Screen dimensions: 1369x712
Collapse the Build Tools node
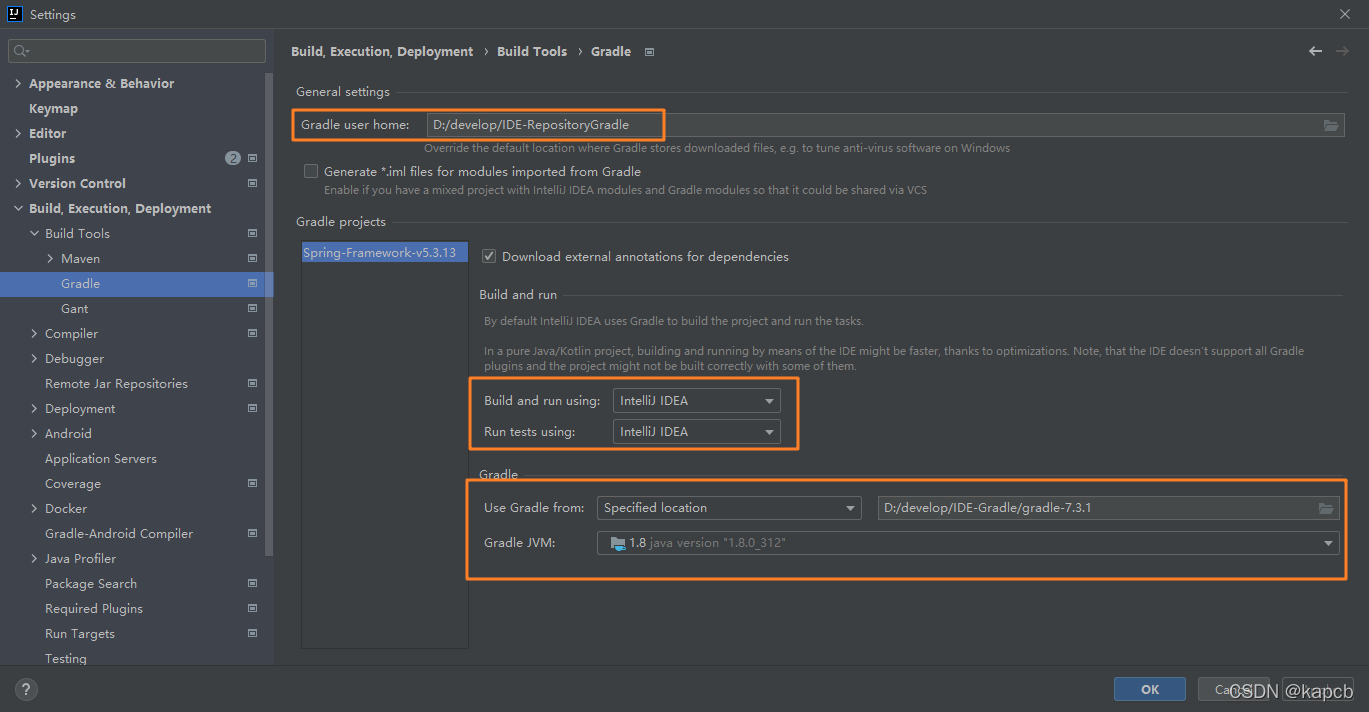[34, 233]
